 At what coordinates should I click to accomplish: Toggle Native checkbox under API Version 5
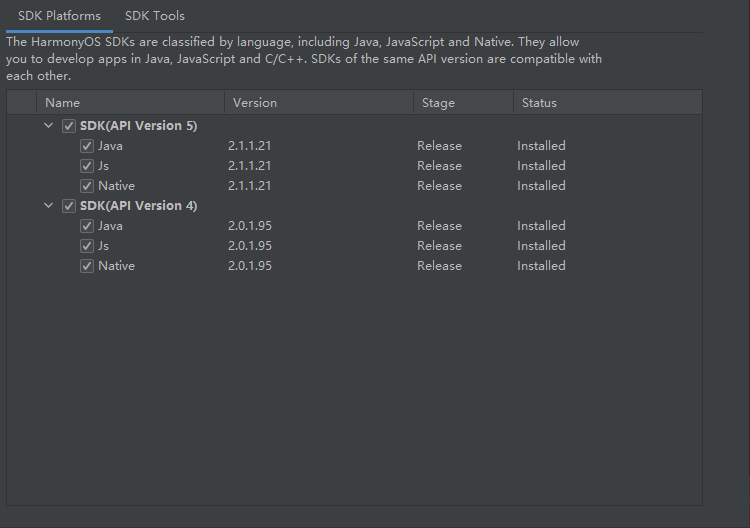click(87, 186)
